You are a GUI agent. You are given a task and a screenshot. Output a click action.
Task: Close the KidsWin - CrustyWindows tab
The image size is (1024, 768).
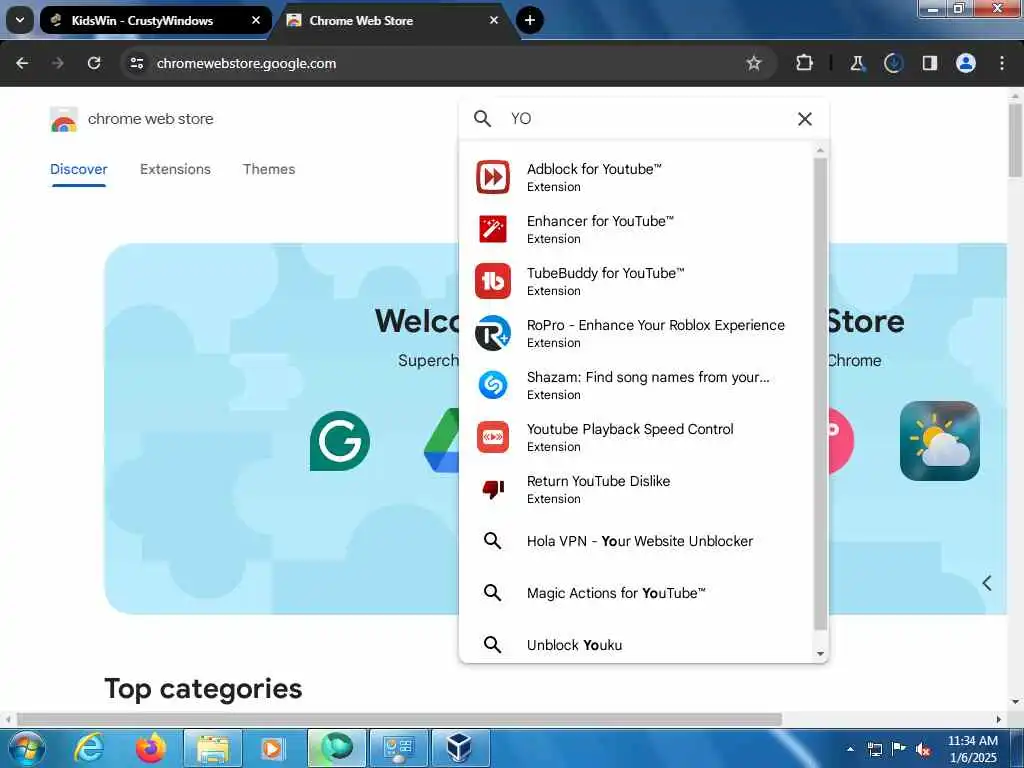(x=256, y=20)
